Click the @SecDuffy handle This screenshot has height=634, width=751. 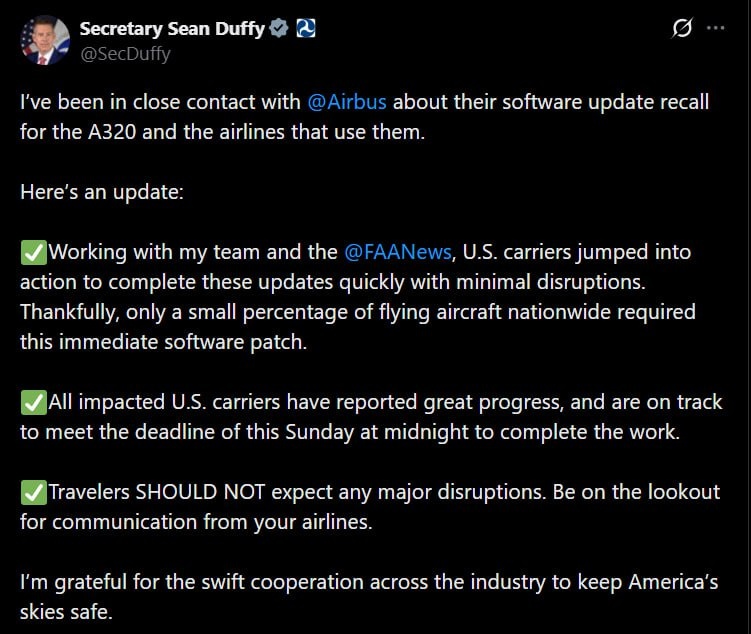(125, 54)
